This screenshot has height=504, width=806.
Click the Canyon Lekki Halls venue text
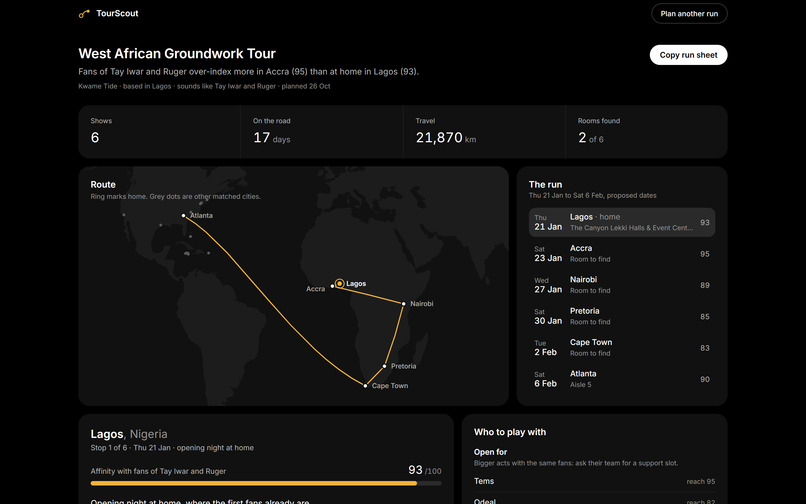tap(632, 228)
